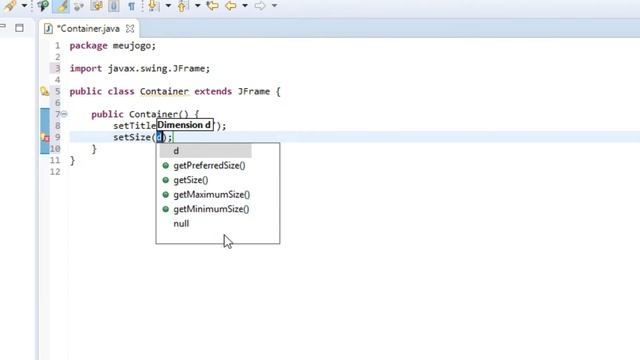
Task: Click the underlined 'Container' class name
Action: click(164, 91)
